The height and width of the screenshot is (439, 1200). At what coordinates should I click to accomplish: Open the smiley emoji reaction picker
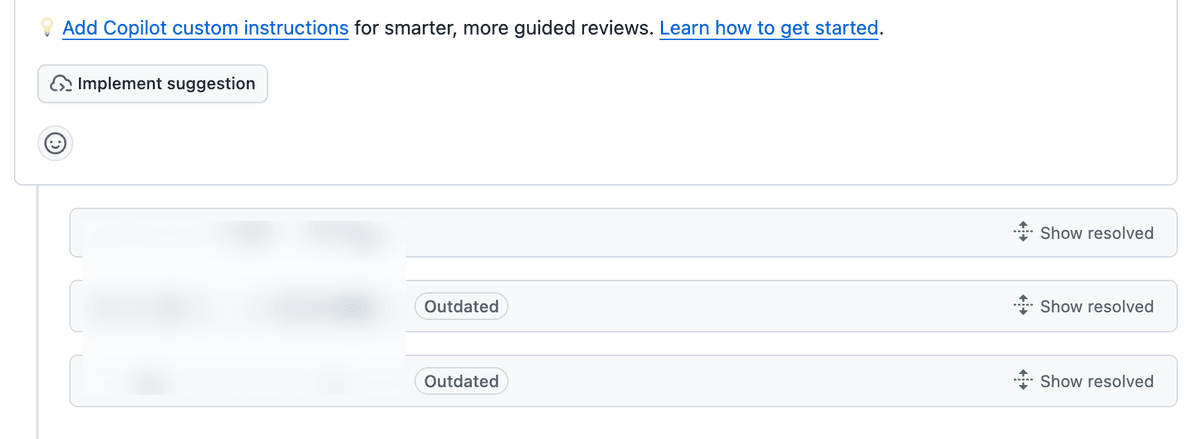coord(56,144)
